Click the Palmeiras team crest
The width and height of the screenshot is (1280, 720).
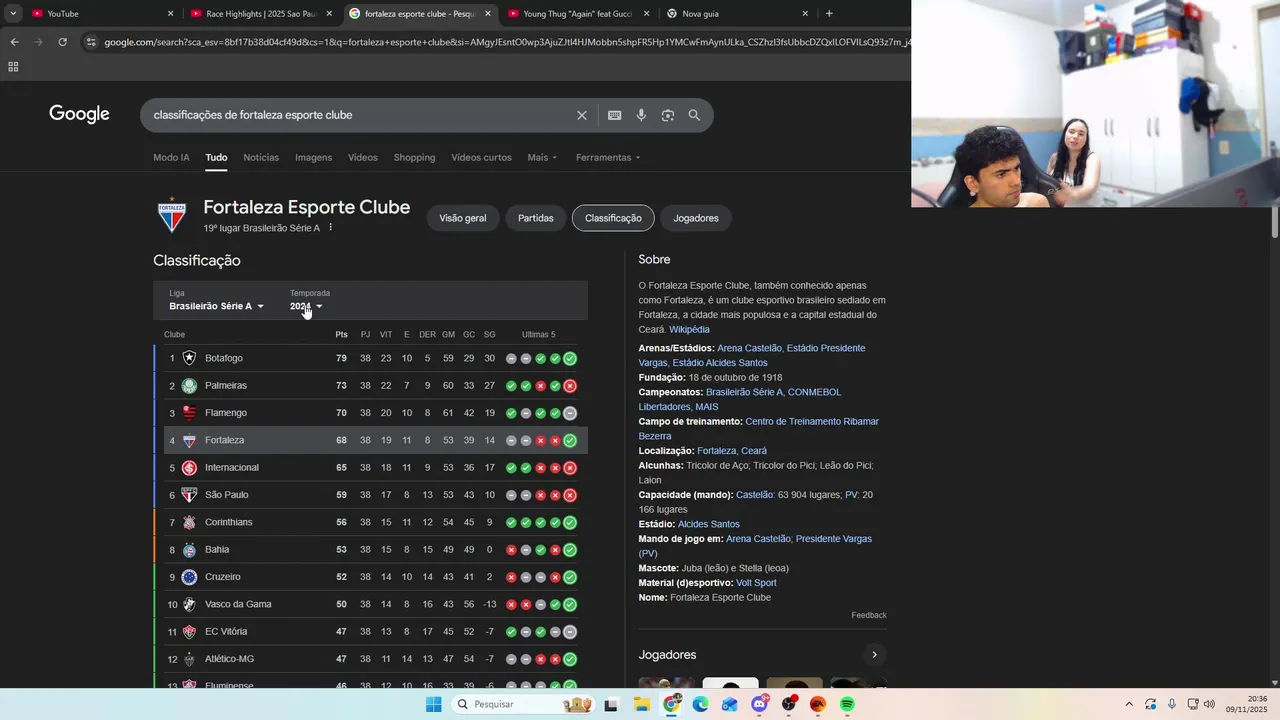(189, 386)
